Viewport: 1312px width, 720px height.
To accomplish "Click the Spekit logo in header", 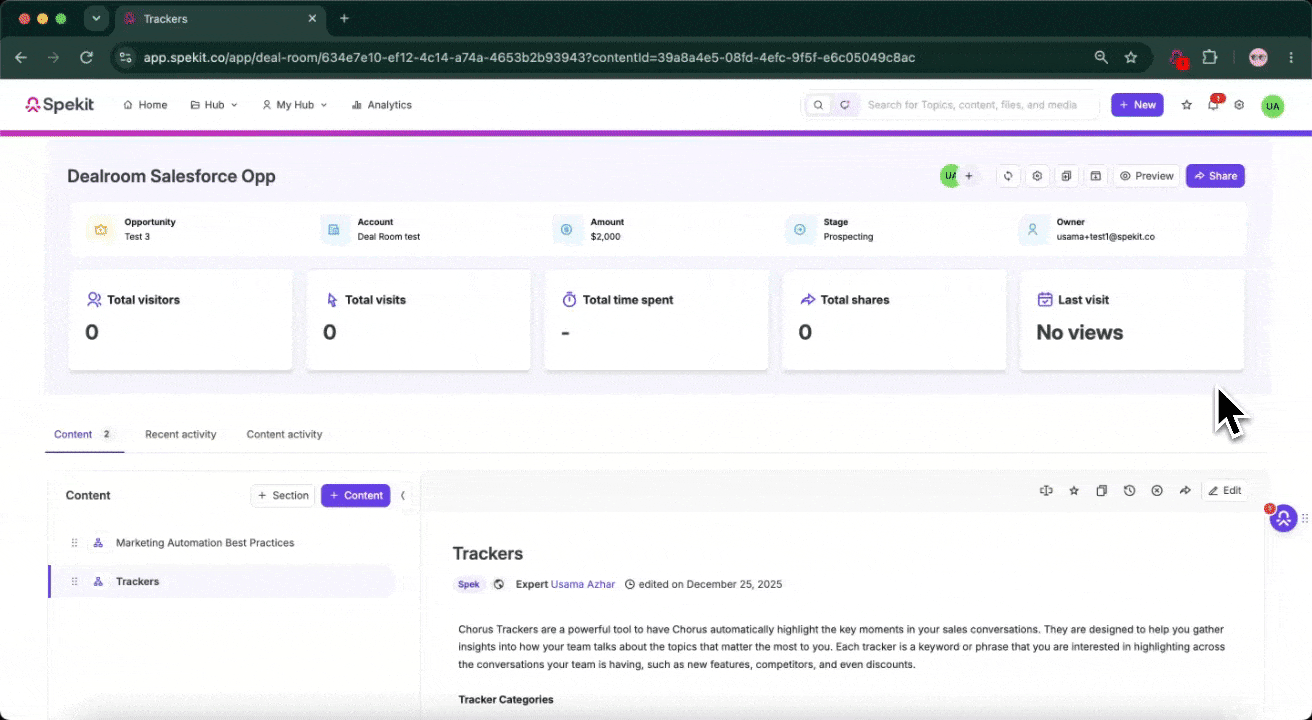I will (x=60, y=105).
